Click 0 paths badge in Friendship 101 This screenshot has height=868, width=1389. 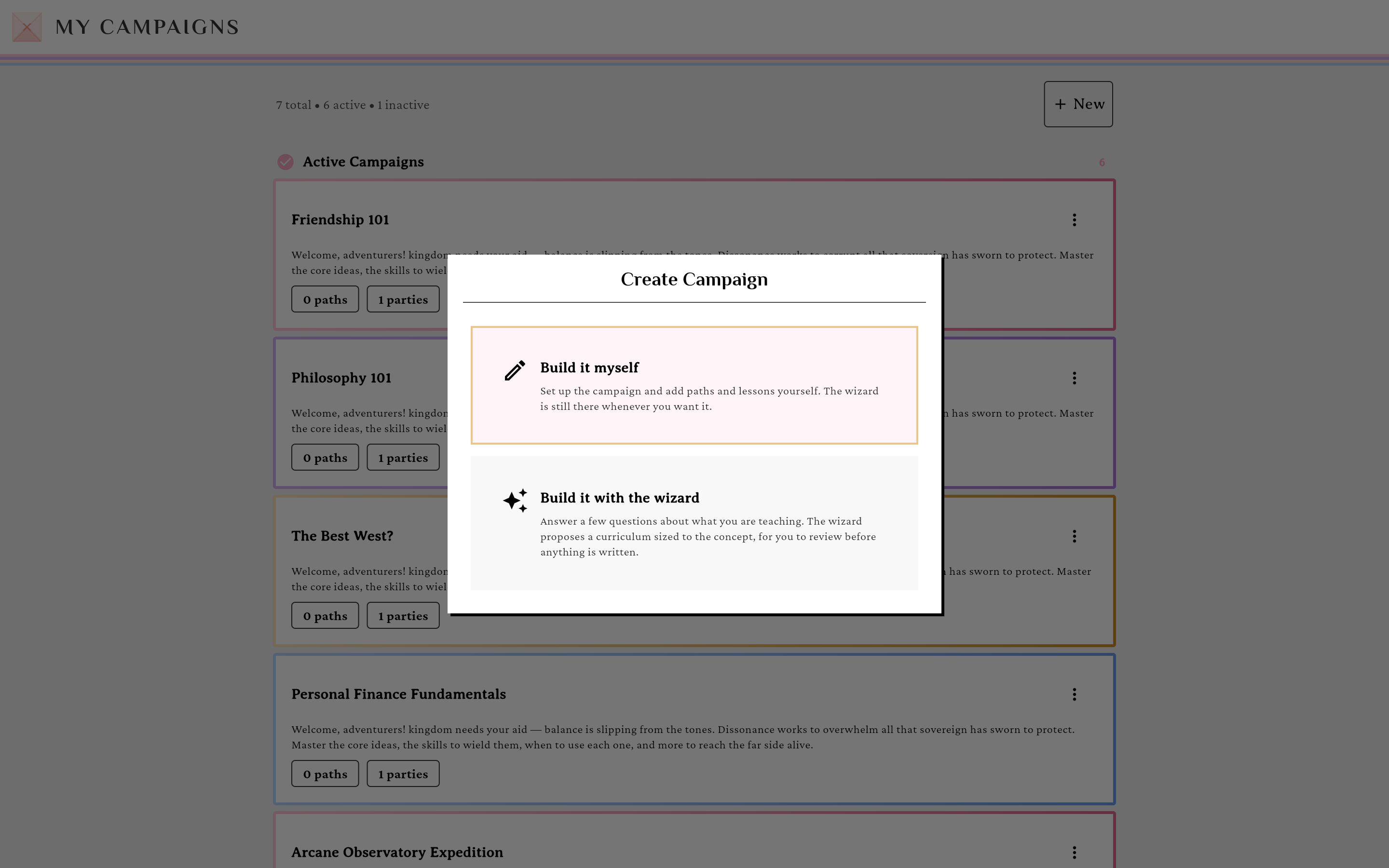(325, 299)
